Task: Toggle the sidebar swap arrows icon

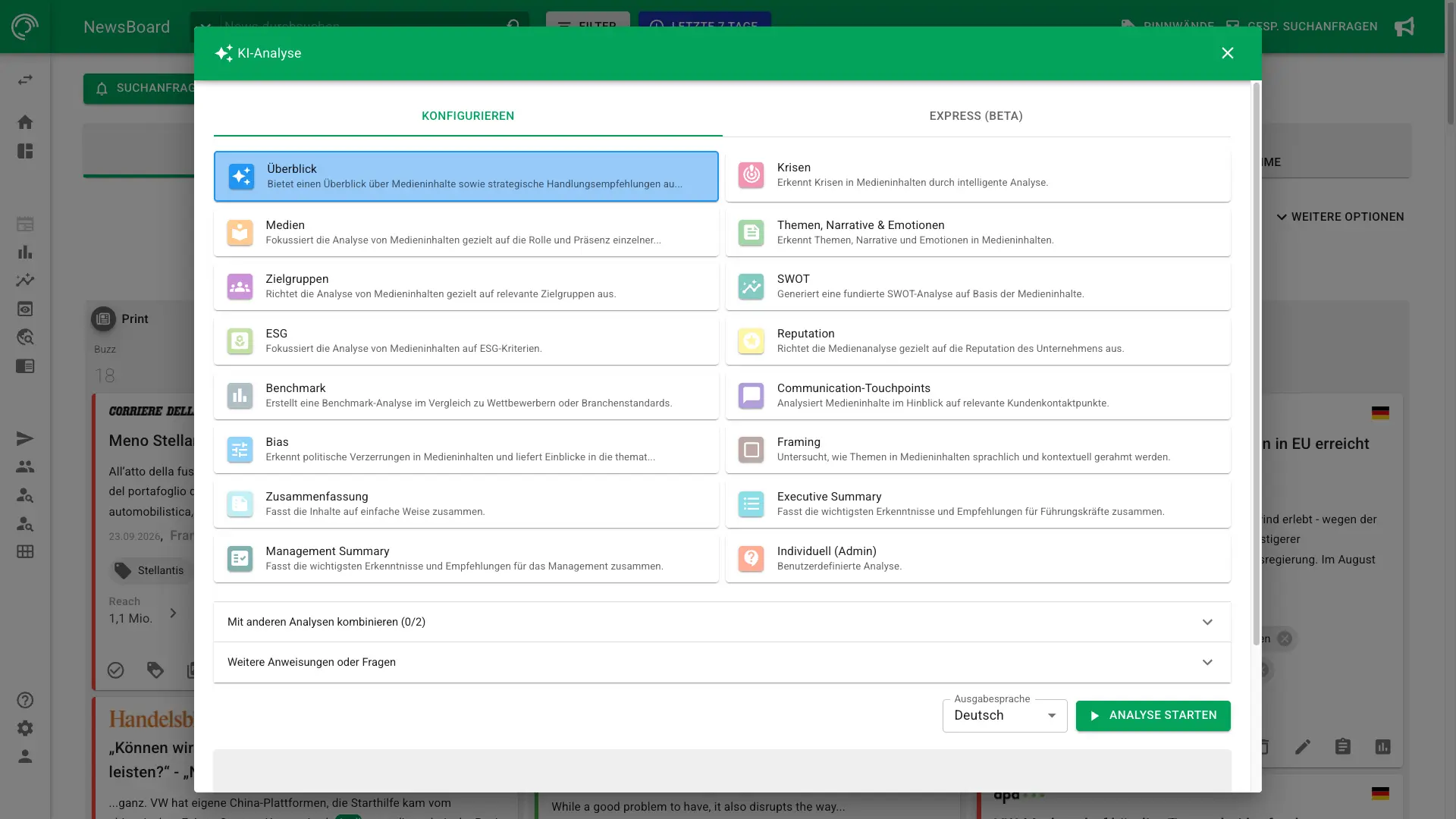Action: pos(25,80)
